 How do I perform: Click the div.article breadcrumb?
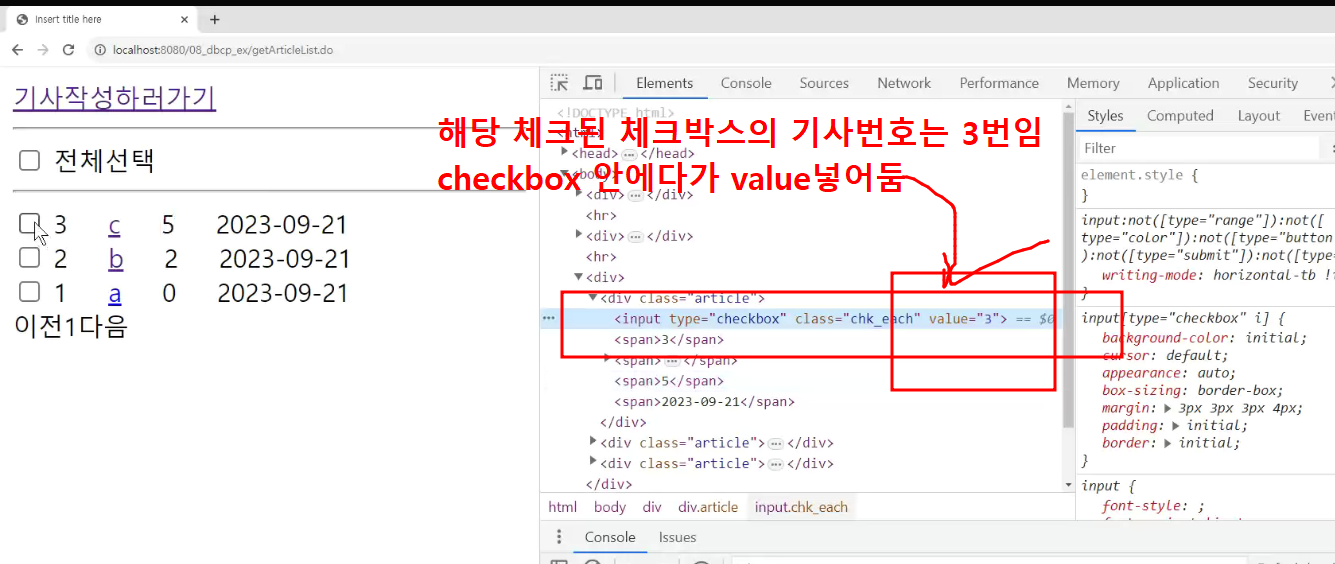(708, 507)
